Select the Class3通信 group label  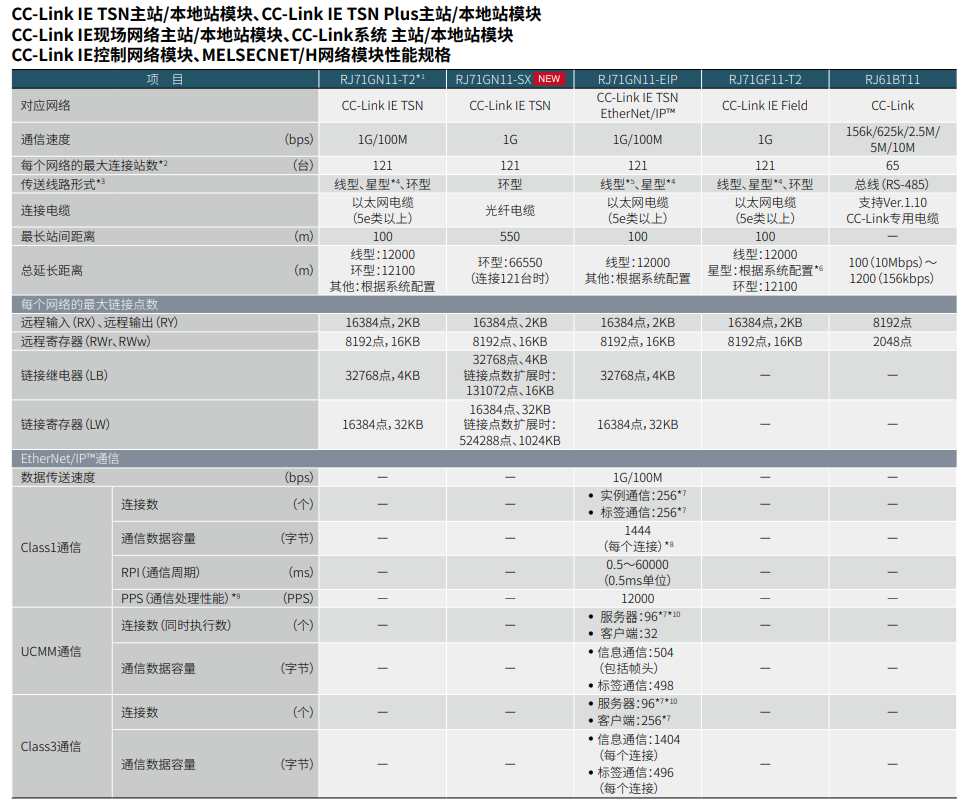(51, 746)
